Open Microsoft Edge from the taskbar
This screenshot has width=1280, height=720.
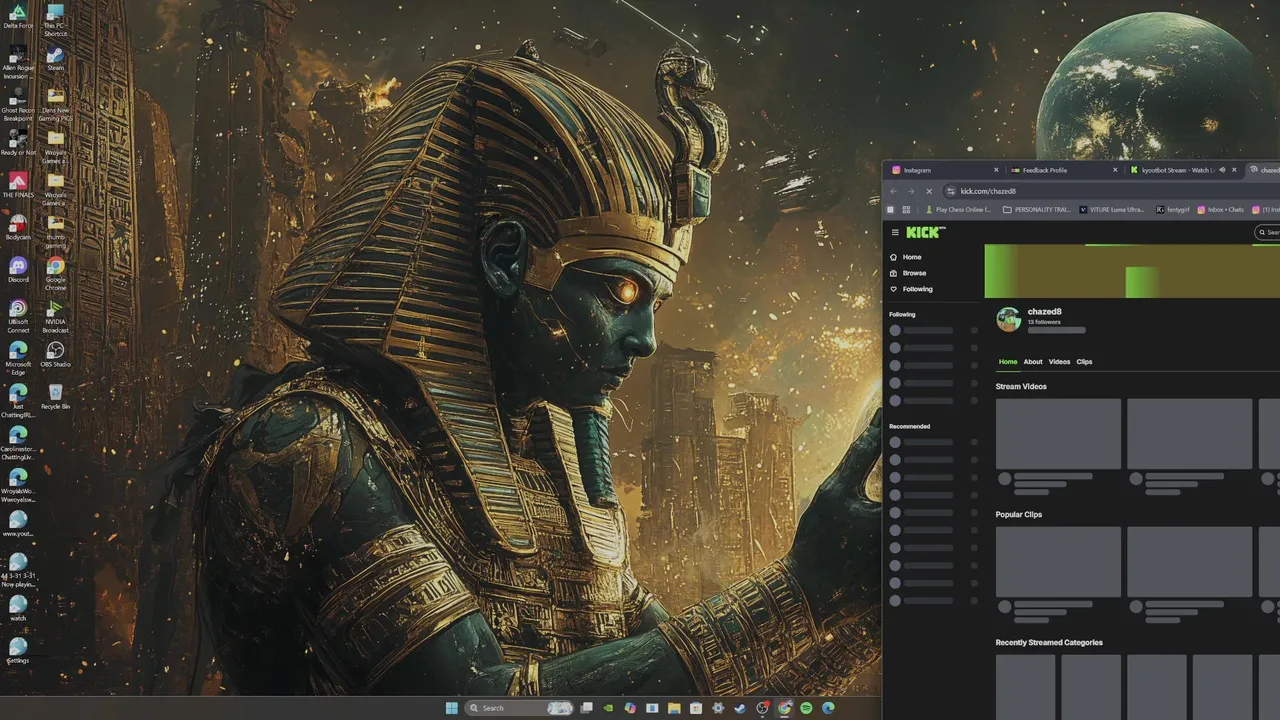click(x=828, y=708)
